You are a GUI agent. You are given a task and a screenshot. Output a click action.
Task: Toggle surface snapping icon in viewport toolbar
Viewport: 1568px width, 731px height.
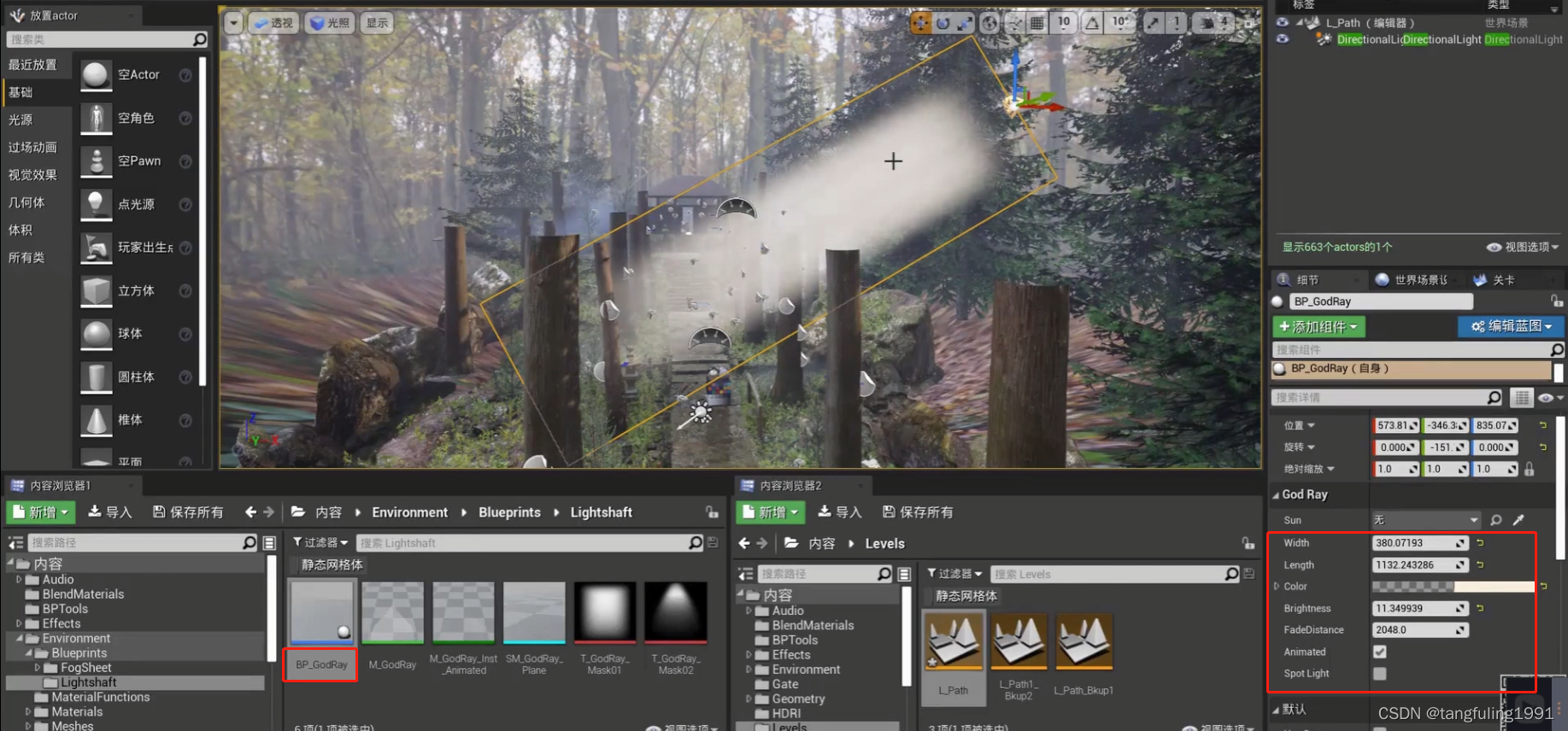point(1014,23)
